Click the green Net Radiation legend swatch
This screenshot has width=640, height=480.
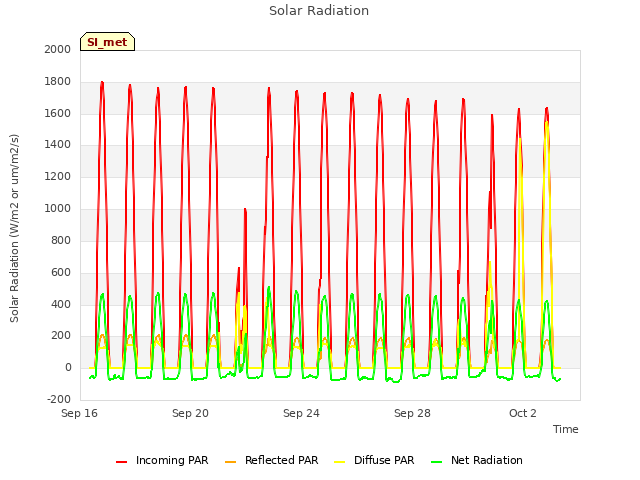(436, 462)
